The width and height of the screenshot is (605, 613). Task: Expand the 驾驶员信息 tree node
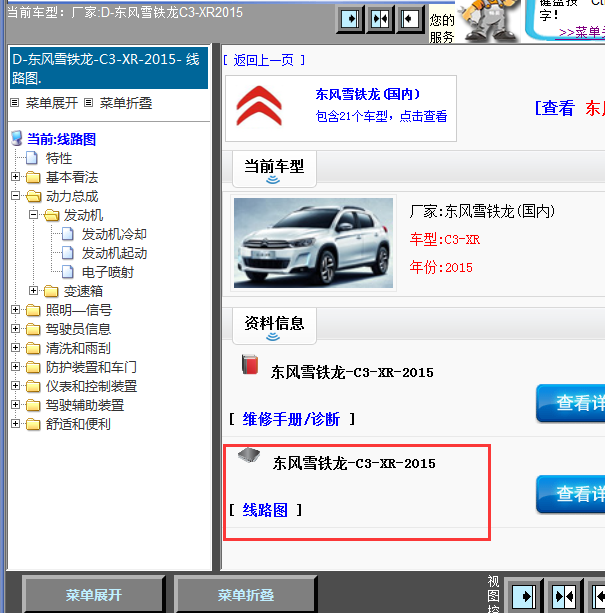coord(15,328)
